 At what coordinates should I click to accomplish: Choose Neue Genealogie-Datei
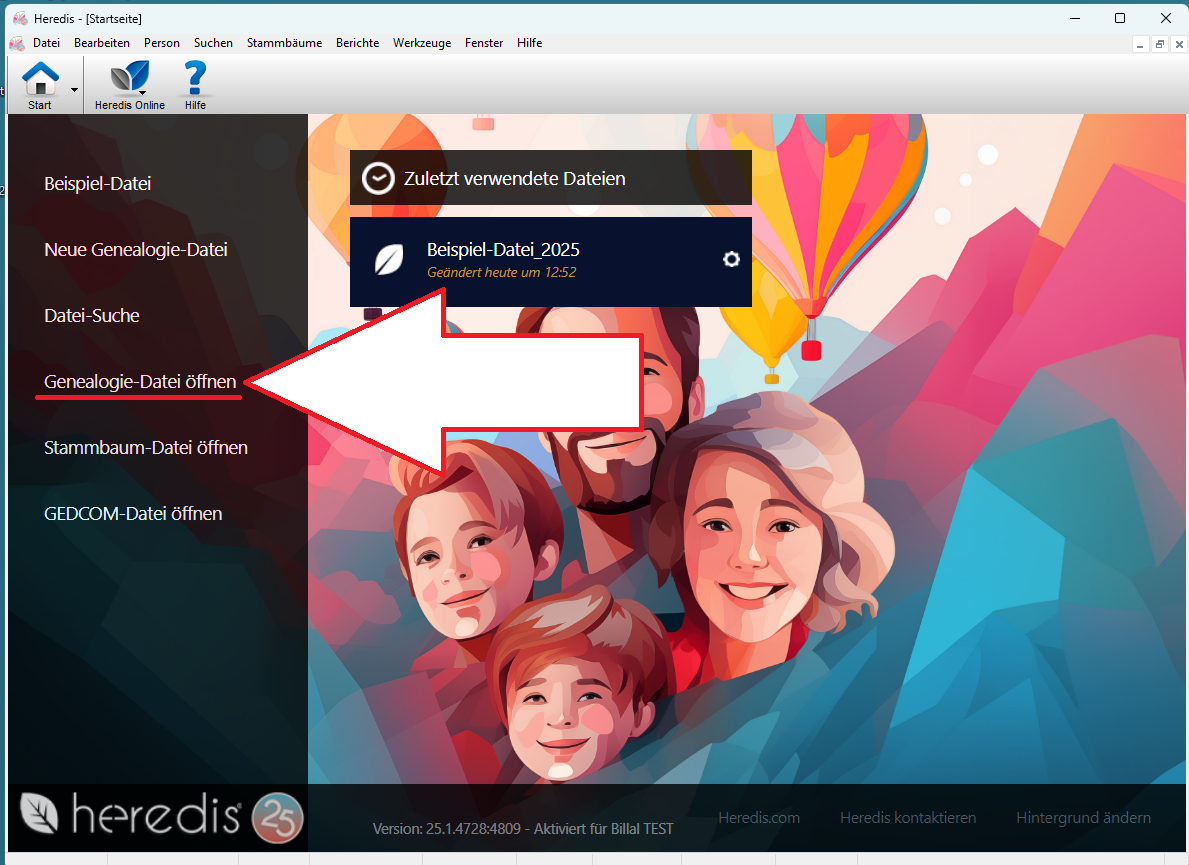(136, 250)
